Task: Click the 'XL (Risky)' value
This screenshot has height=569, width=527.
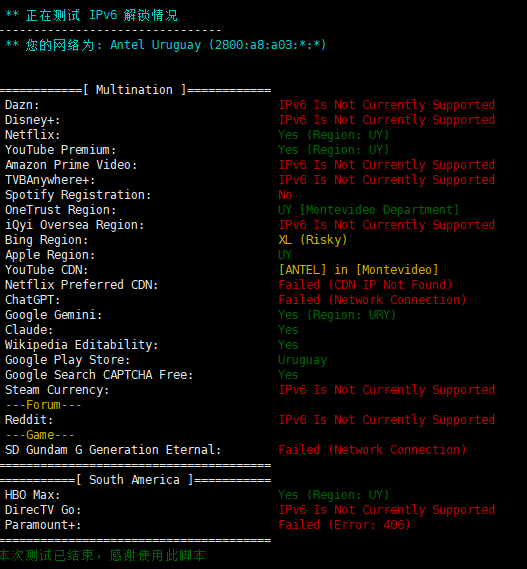Action: point(313,240)
